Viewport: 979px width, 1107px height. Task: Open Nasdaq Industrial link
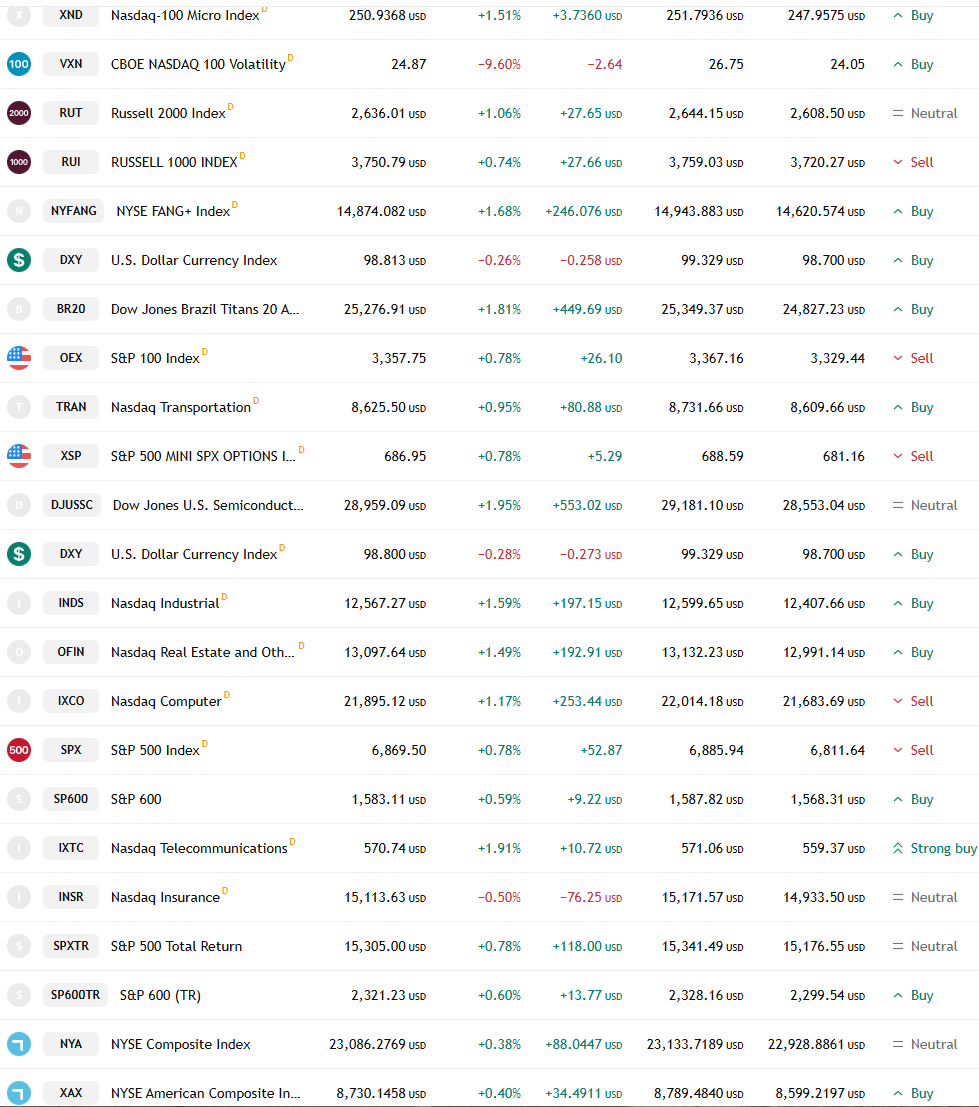(165, 604)
